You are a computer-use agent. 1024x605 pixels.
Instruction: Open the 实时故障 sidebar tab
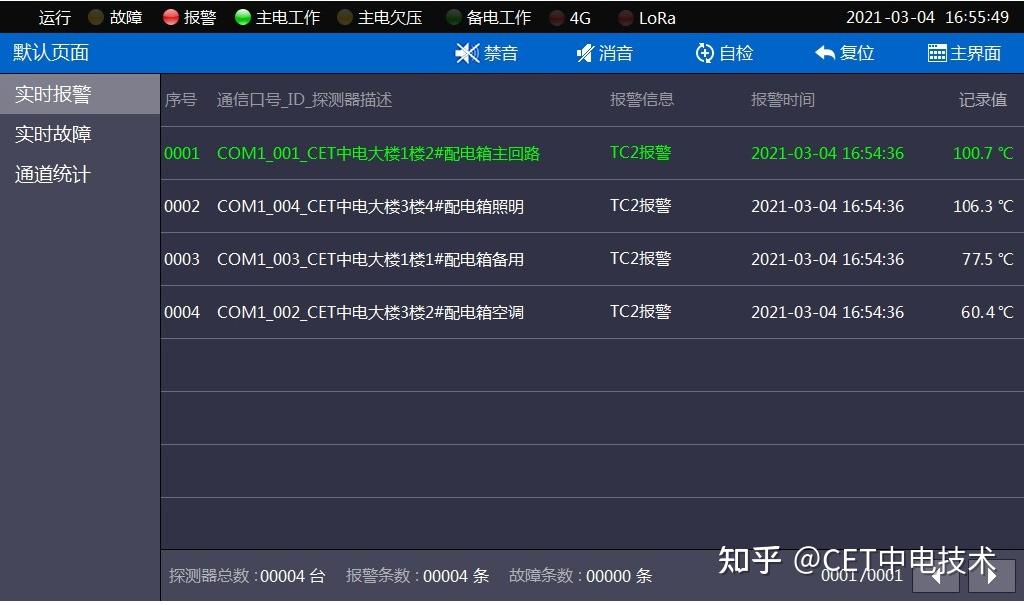click(x=53, y=134)
